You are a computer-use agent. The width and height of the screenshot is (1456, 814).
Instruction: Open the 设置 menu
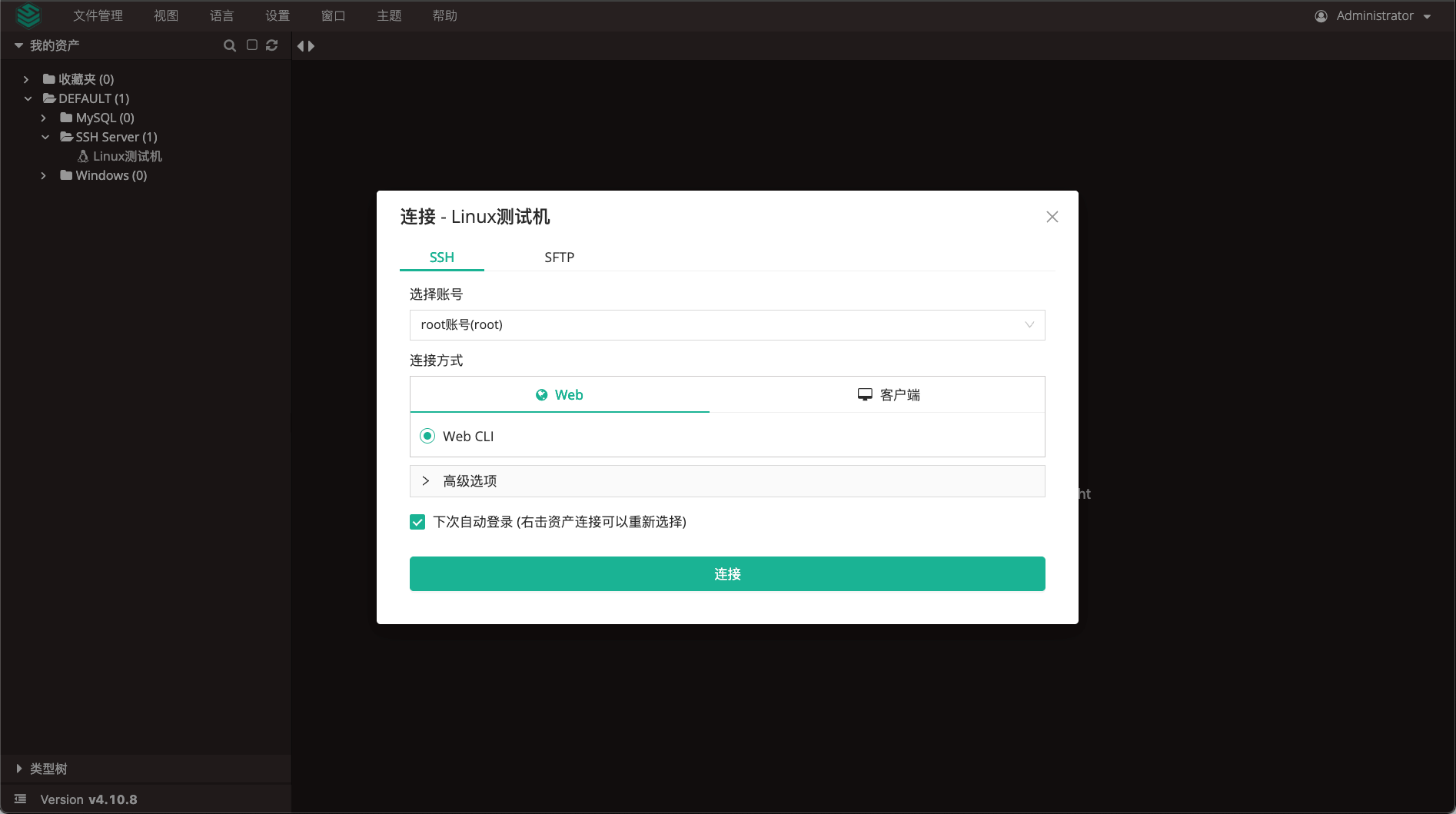click(277, 15)
